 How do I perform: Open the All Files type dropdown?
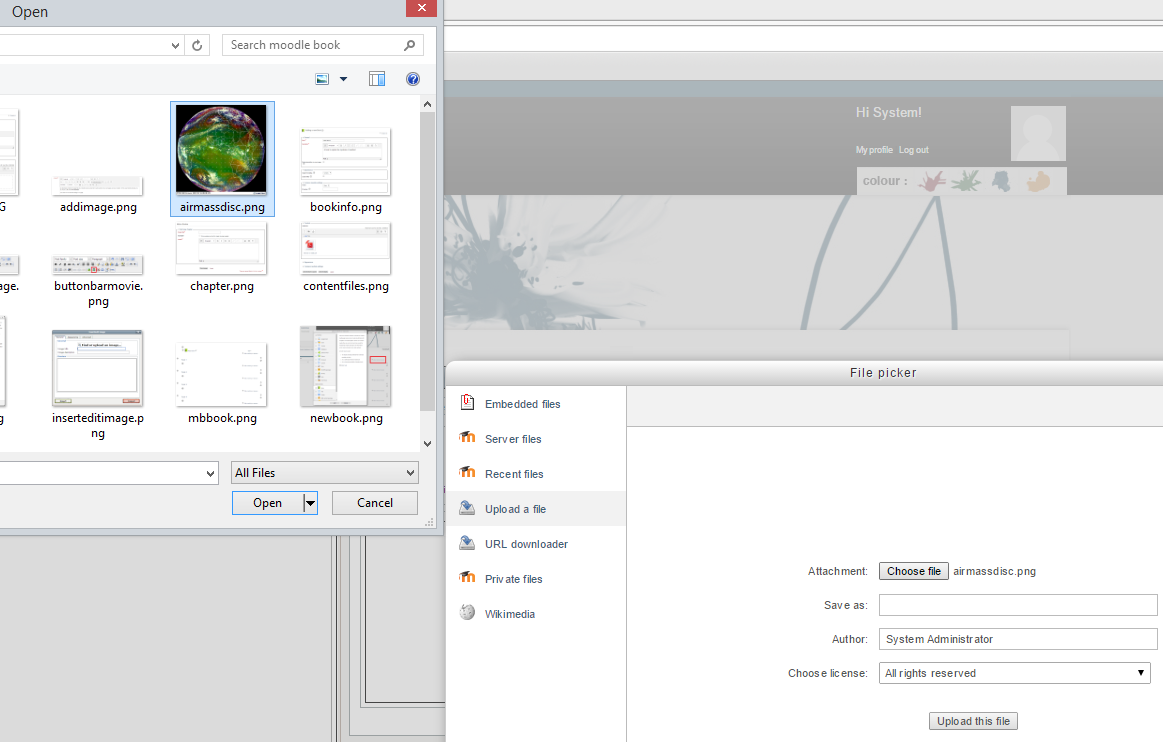[325, 473]
